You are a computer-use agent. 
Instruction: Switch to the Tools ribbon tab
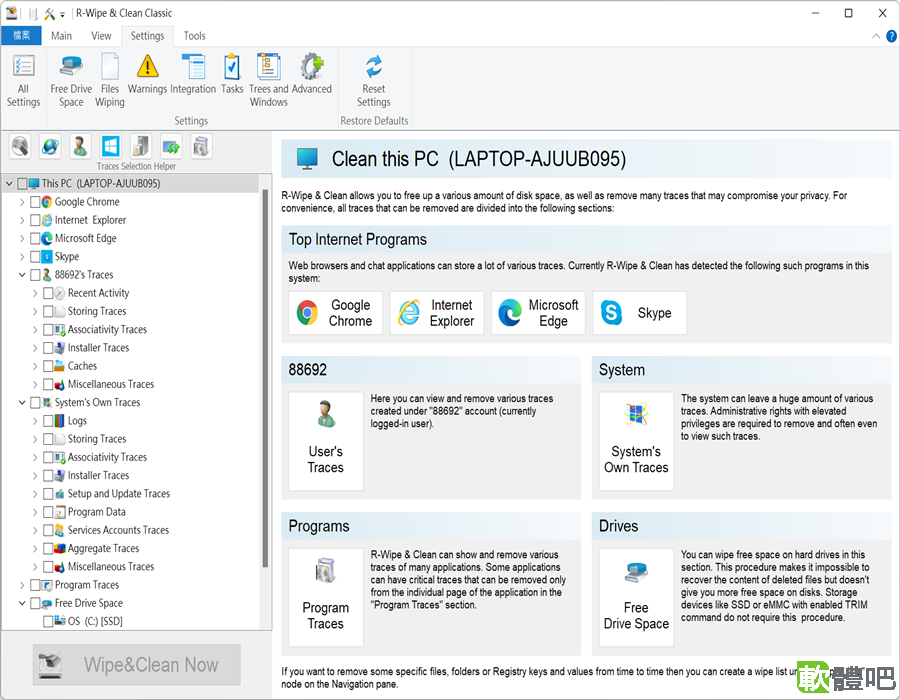pos(195,36)
